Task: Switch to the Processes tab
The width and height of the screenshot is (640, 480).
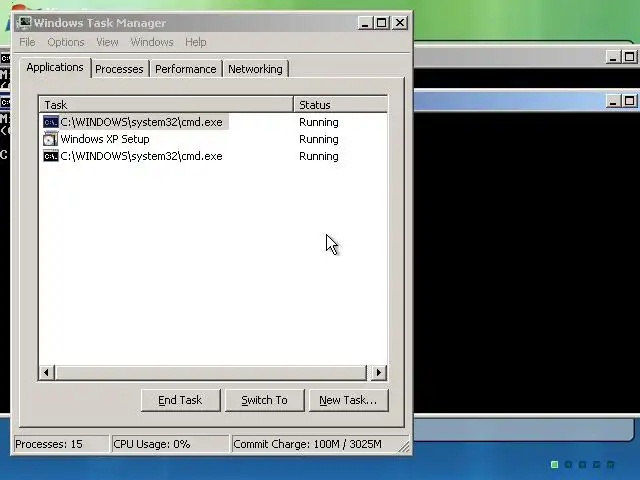Action: [119, 69]
